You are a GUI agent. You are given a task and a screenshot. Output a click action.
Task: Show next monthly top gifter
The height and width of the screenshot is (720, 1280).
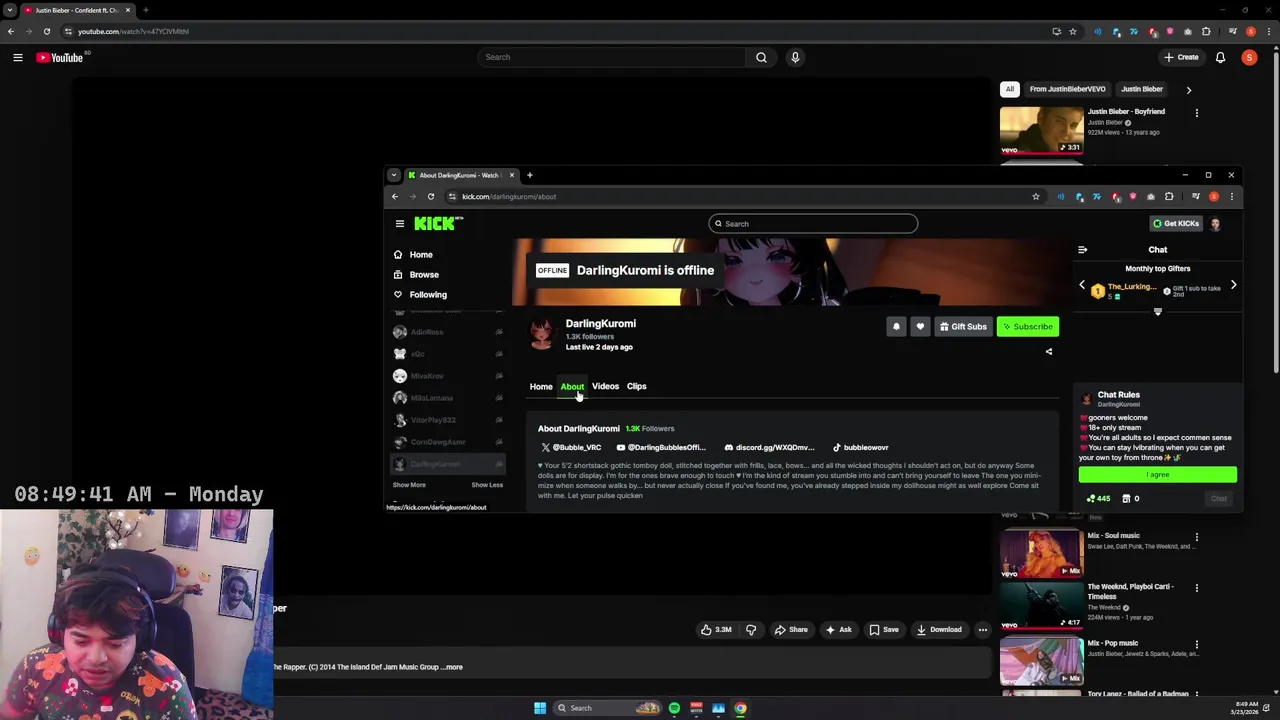pyautogui.click(x=1233, y=286)
